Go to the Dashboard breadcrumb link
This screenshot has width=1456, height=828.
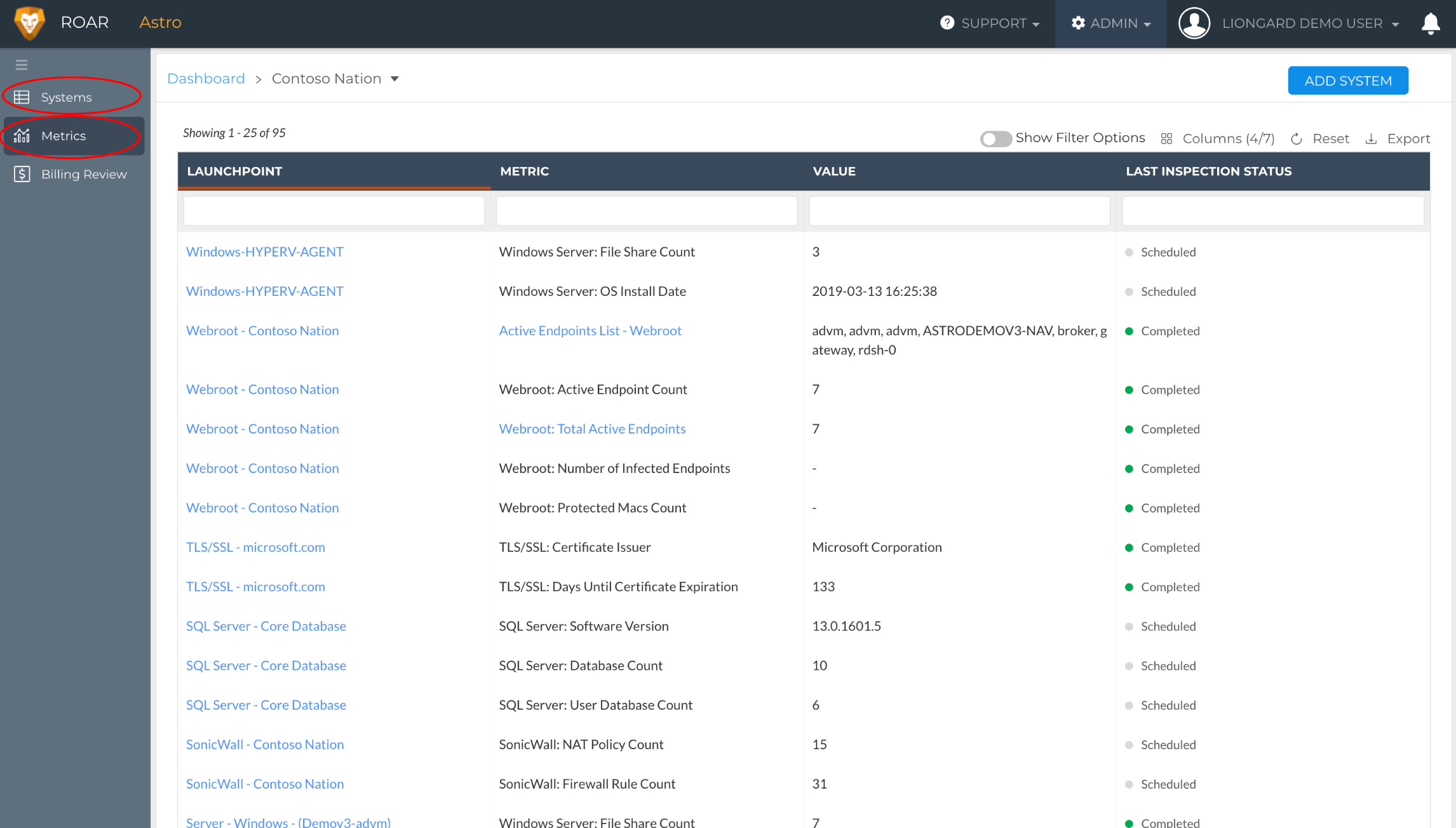tap(206, 79)
